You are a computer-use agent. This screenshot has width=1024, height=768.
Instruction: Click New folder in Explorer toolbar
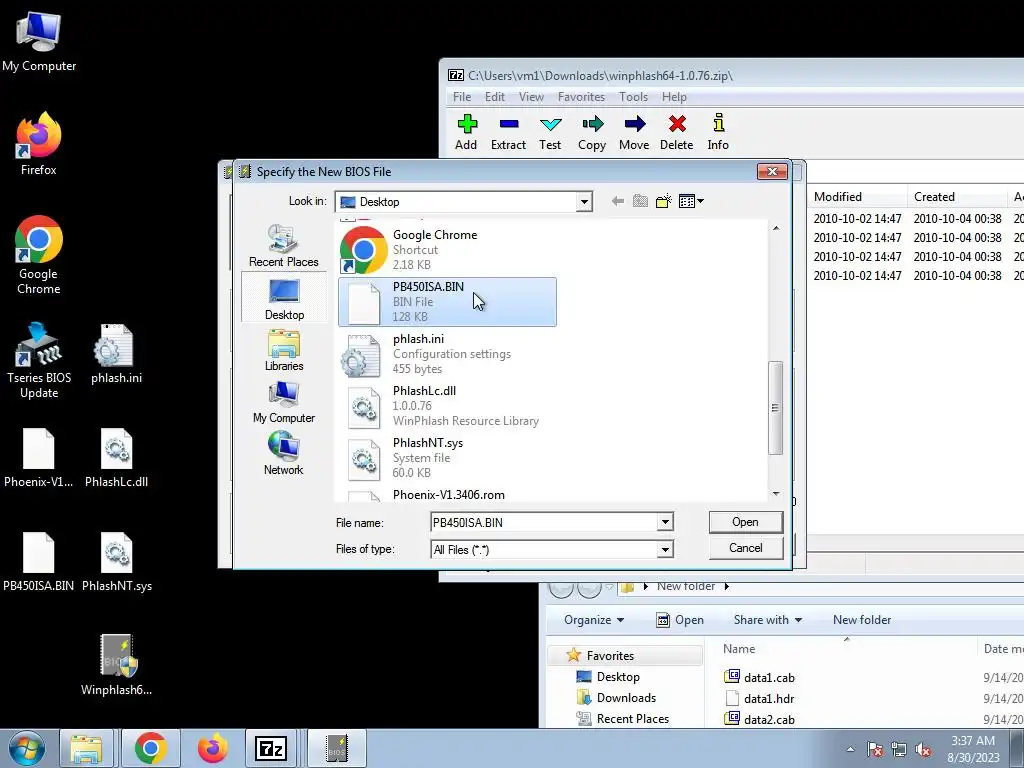pyautogui.click(x=861, y=620)
